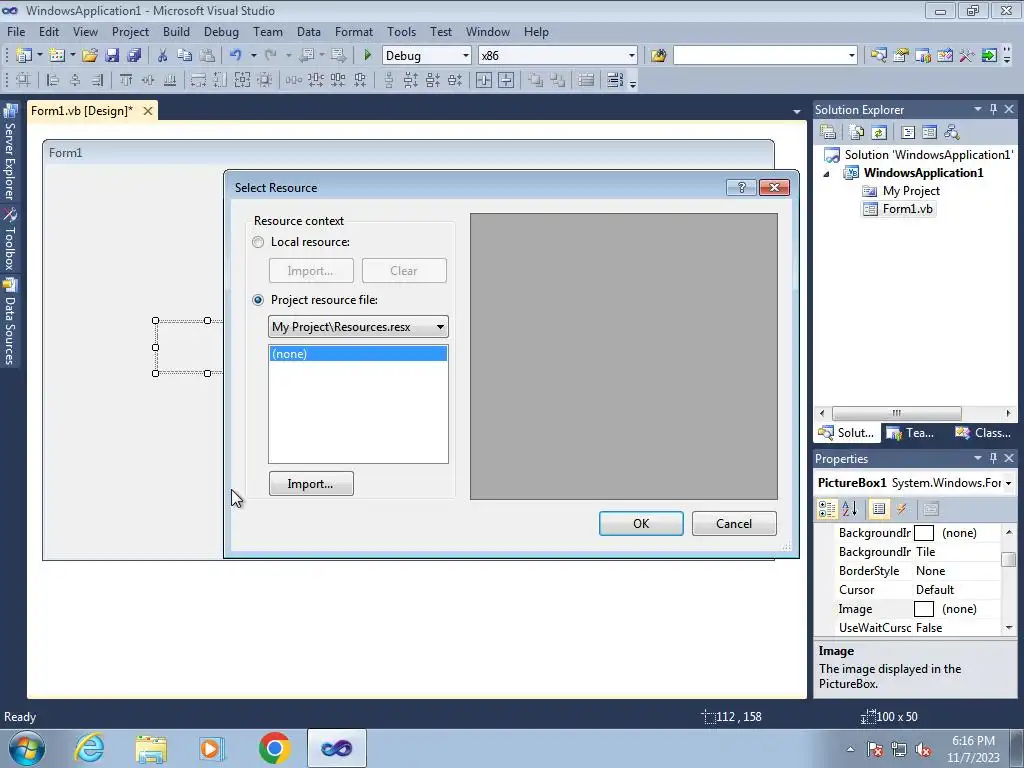Click the Center Horizontally layout icon
This screenshot has width=1024, height=768.
point(484,80)
